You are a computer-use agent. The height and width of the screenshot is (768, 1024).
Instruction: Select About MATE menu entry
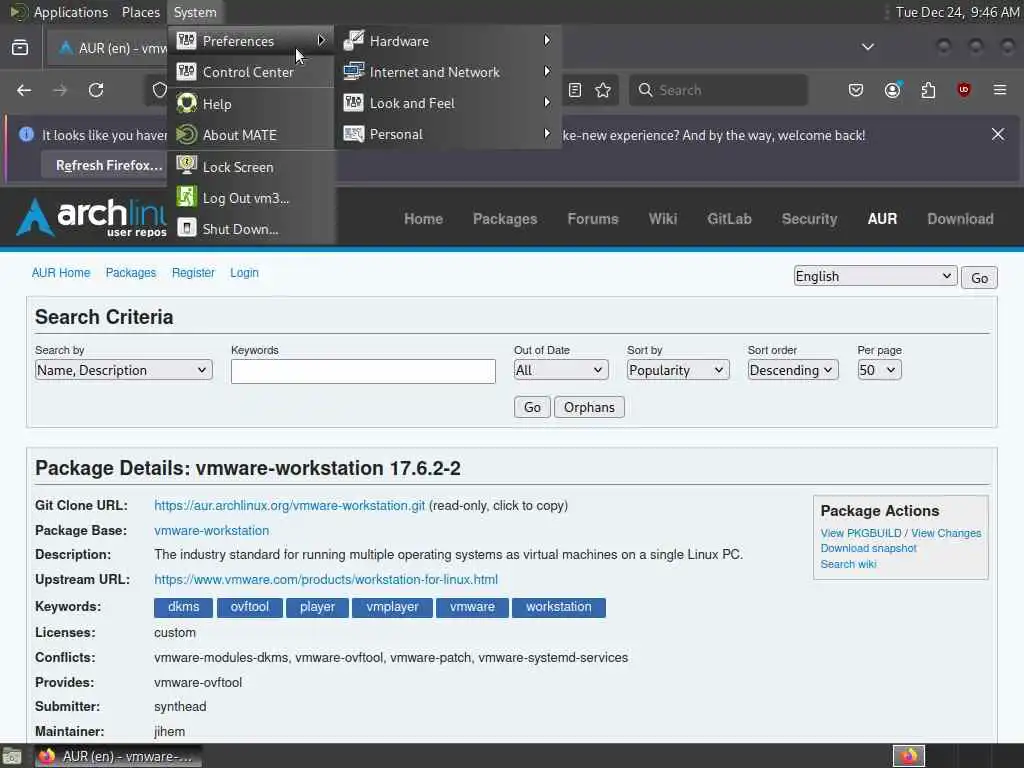251,135
